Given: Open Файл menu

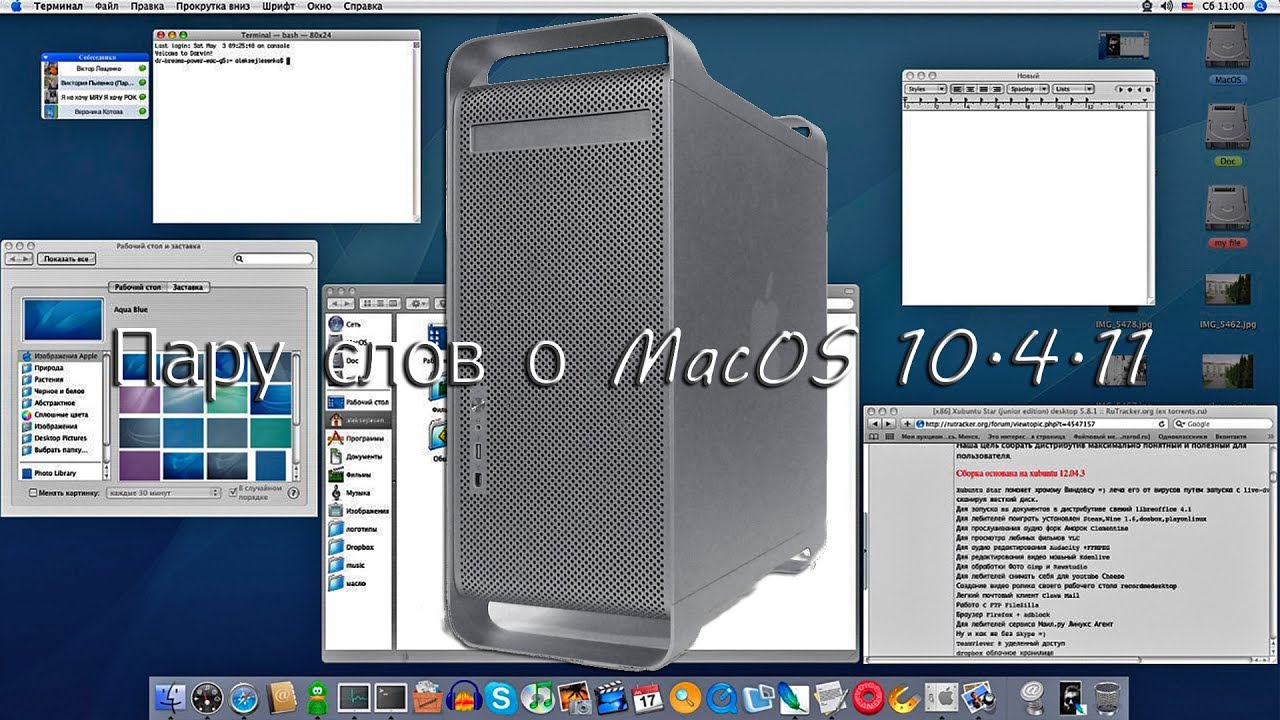Looking at the screenshot, I should 107,6.
